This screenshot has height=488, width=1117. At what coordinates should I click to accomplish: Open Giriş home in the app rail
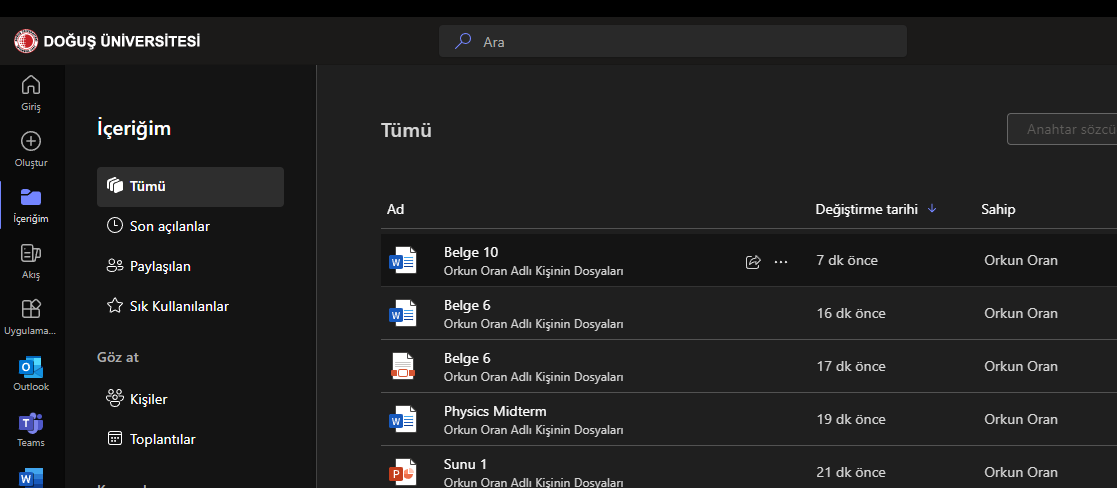(x=31, y=93)
